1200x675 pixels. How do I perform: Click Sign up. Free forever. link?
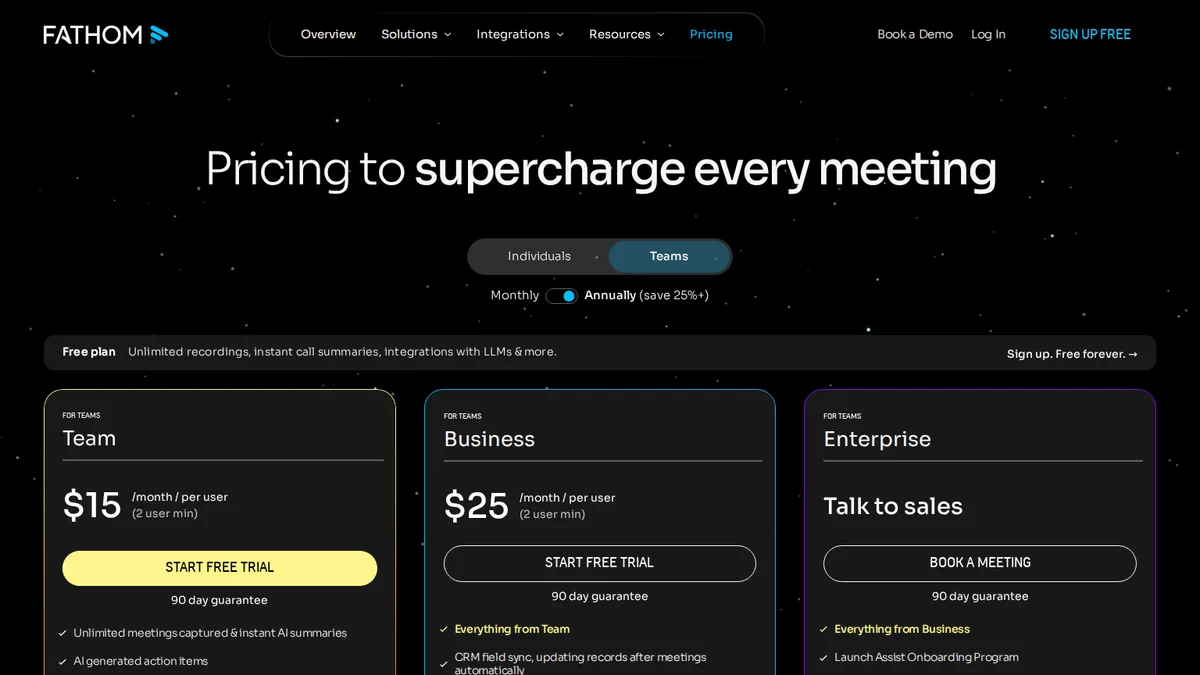coord(1072,354)
